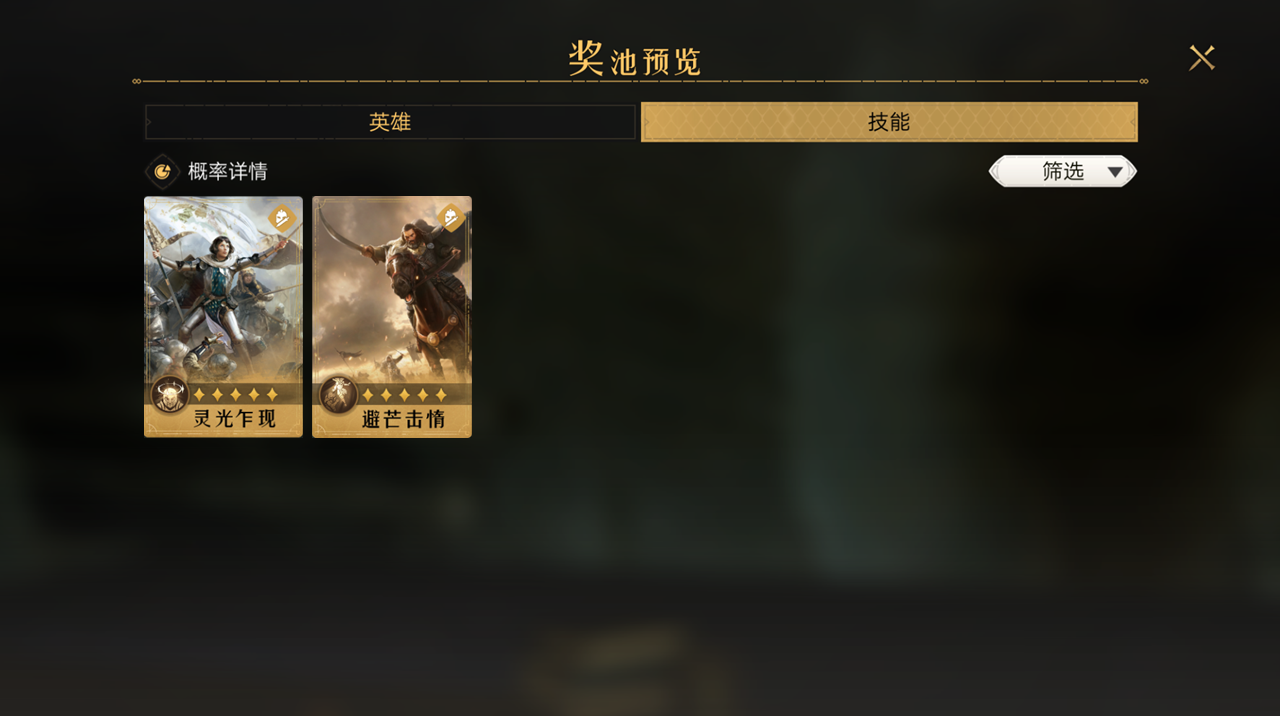Open the 灵光乍现 flag-bearer card artwork

(x=223, y=290)
